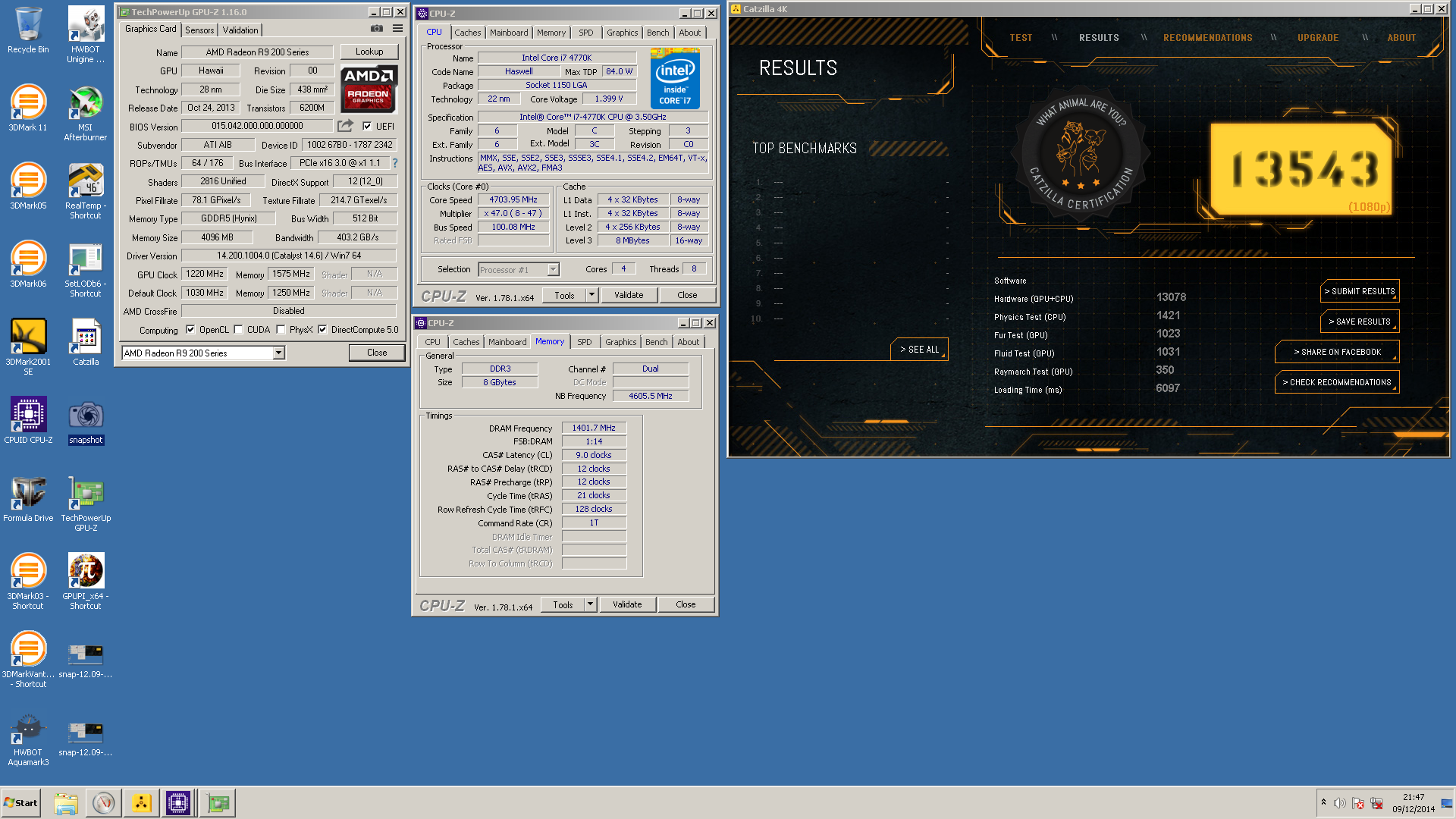1456x819 pixels.
Task: Click GPU-Z screenshot camera icon
Action: 377,29
